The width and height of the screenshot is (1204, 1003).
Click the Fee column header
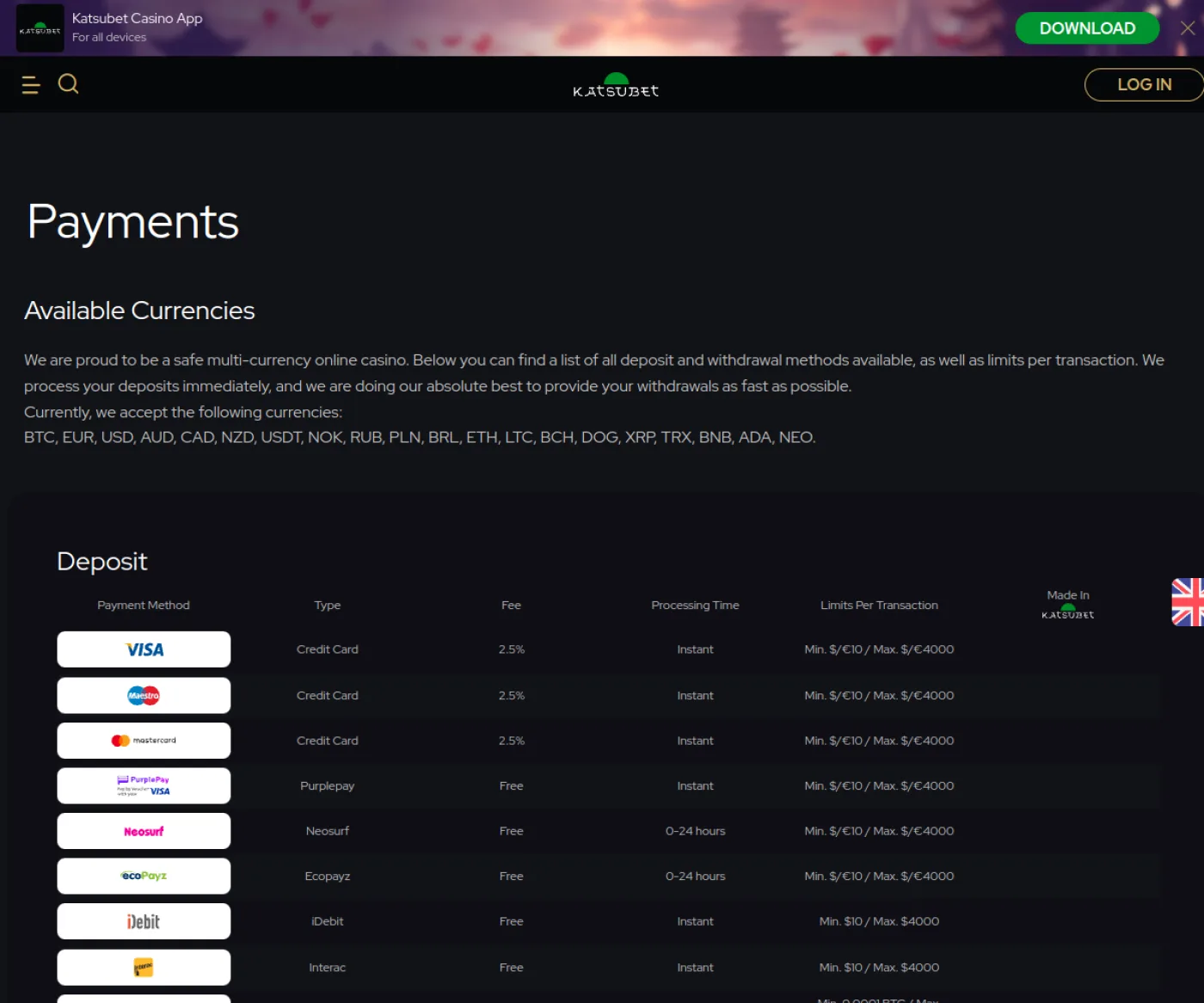coord(511,606)
